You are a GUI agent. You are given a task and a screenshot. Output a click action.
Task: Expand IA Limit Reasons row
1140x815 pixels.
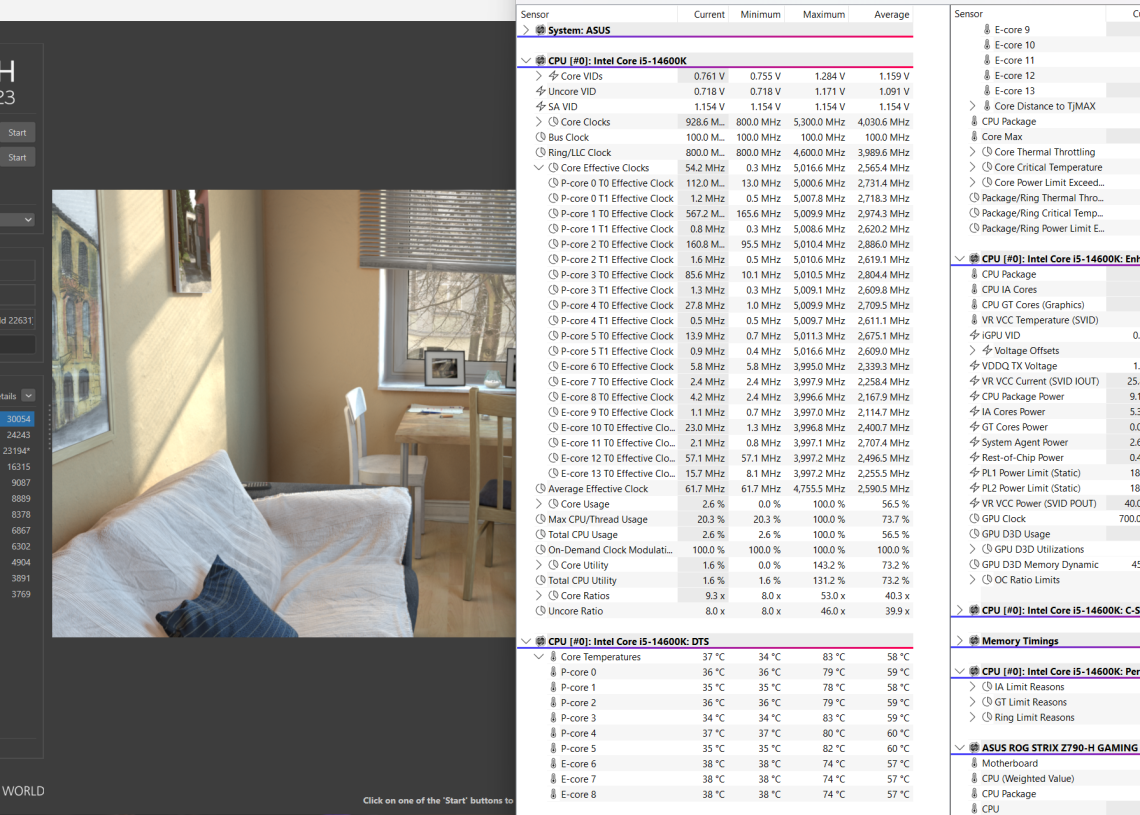pos(973,686)
